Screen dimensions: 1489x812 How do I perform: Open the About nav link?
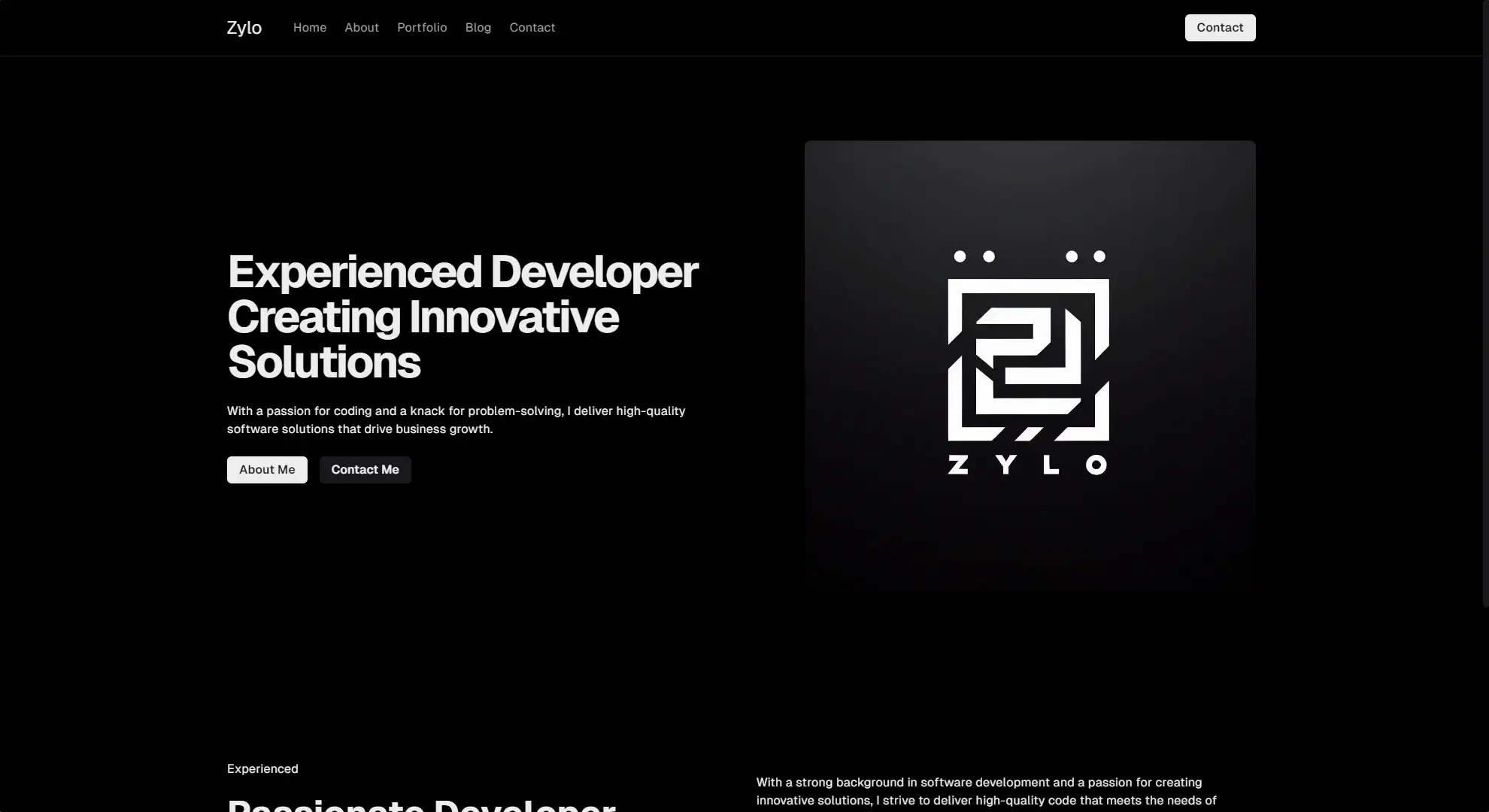pos(361,28)
